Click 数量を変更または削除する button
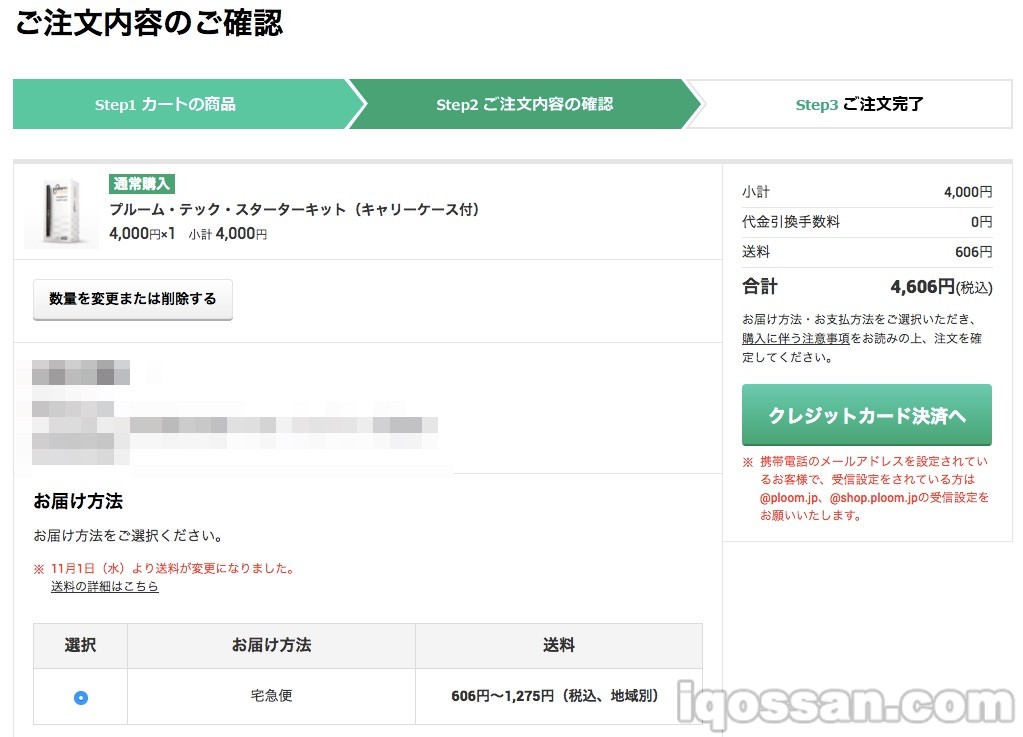Image resolution: width=1023 pixels, height=737 pixels. (132, 299)
